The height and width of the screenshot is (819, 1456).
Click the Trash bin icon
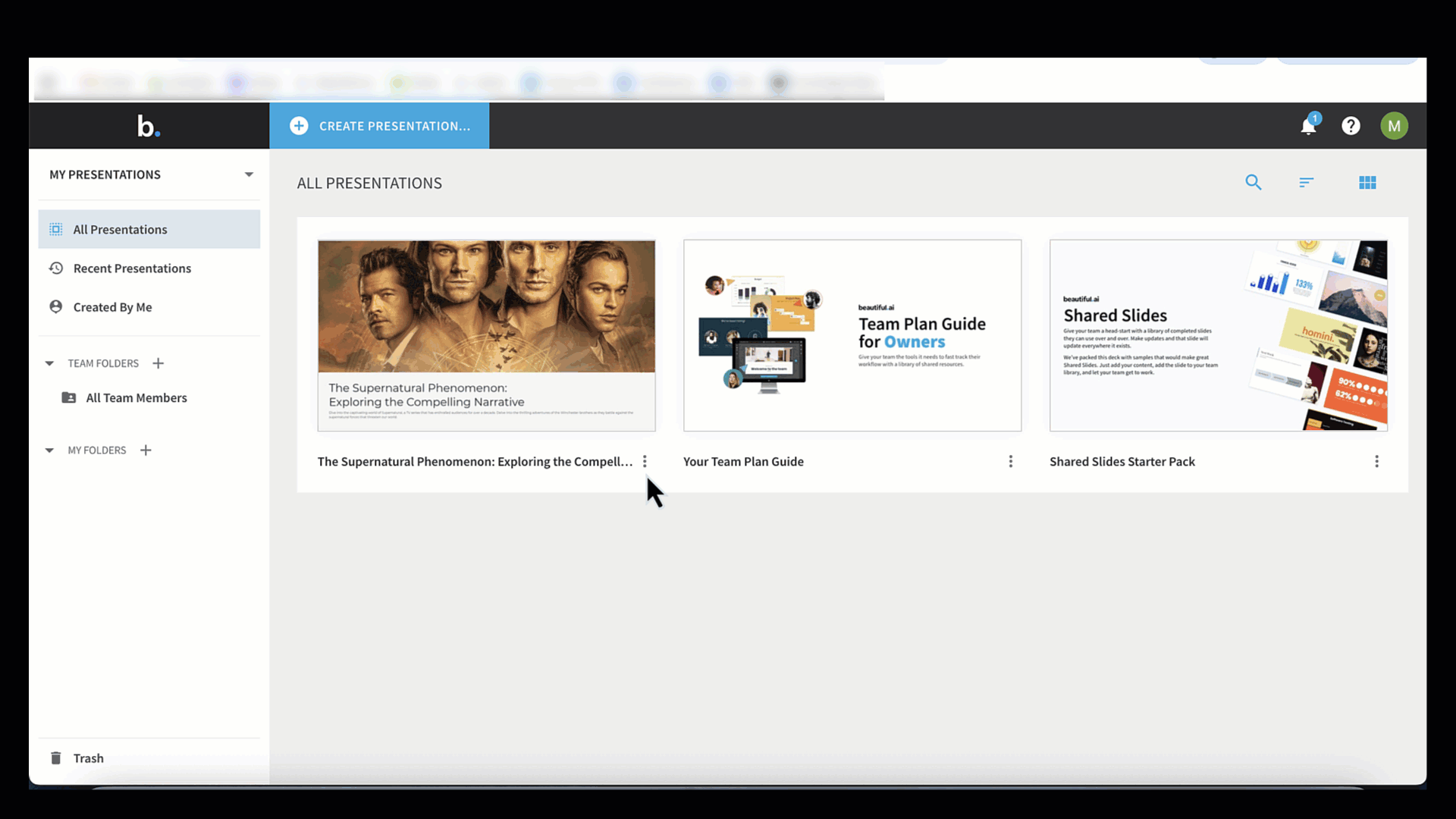click(56, 758)
